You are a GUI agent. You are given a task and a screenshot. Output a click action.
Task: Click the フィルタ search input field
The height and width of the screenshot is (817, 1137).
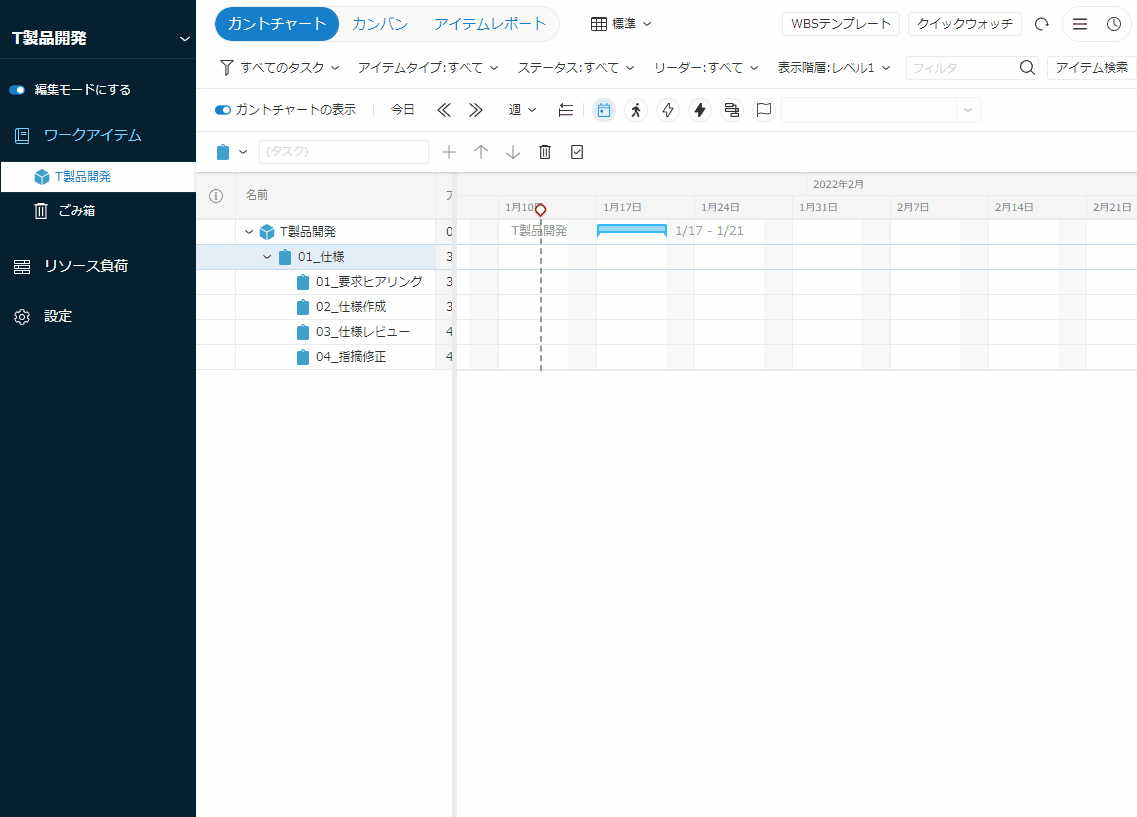962,68
